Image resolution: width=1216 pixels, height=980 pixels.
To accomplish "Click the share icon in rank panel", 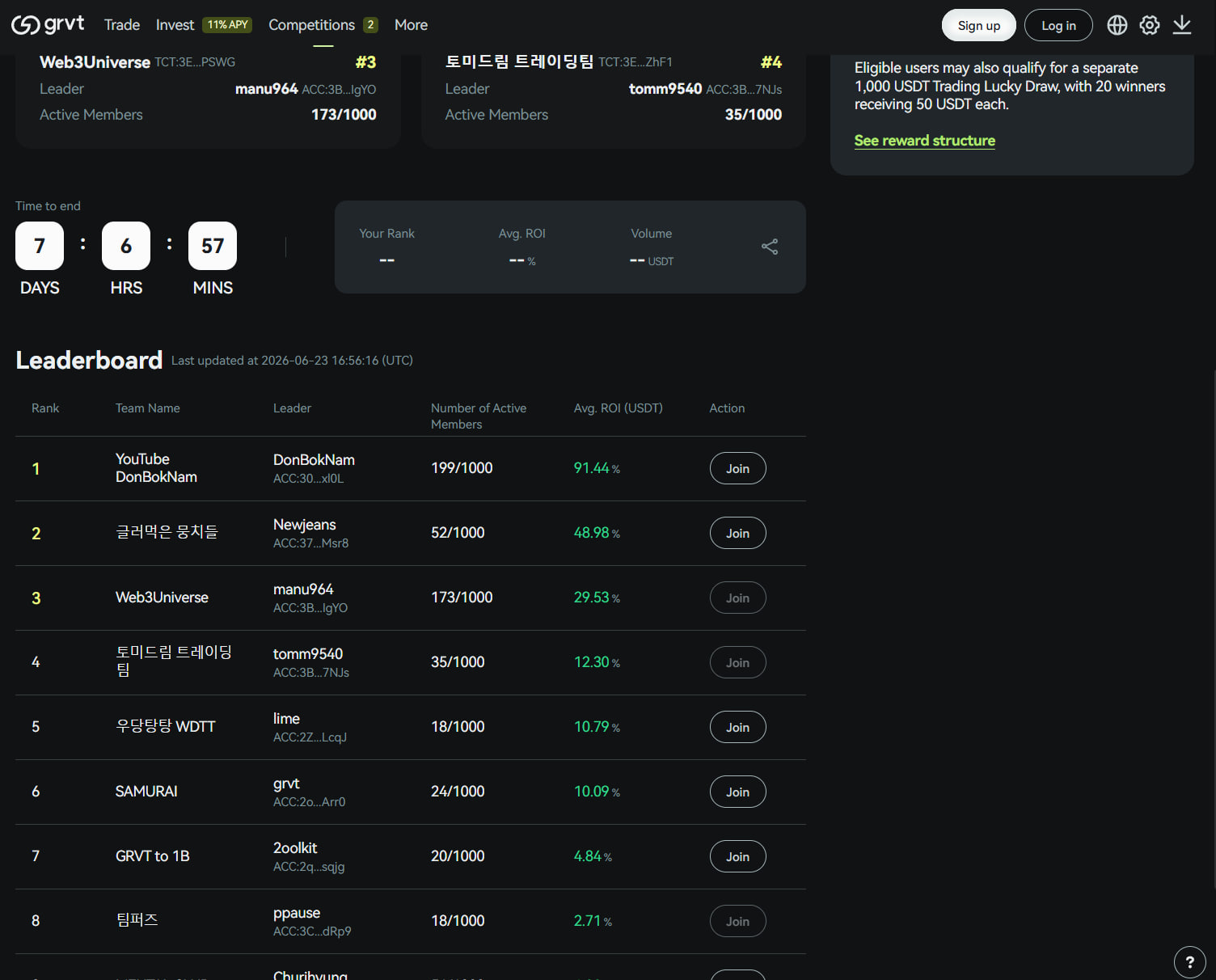I will (x=770, y=247).
